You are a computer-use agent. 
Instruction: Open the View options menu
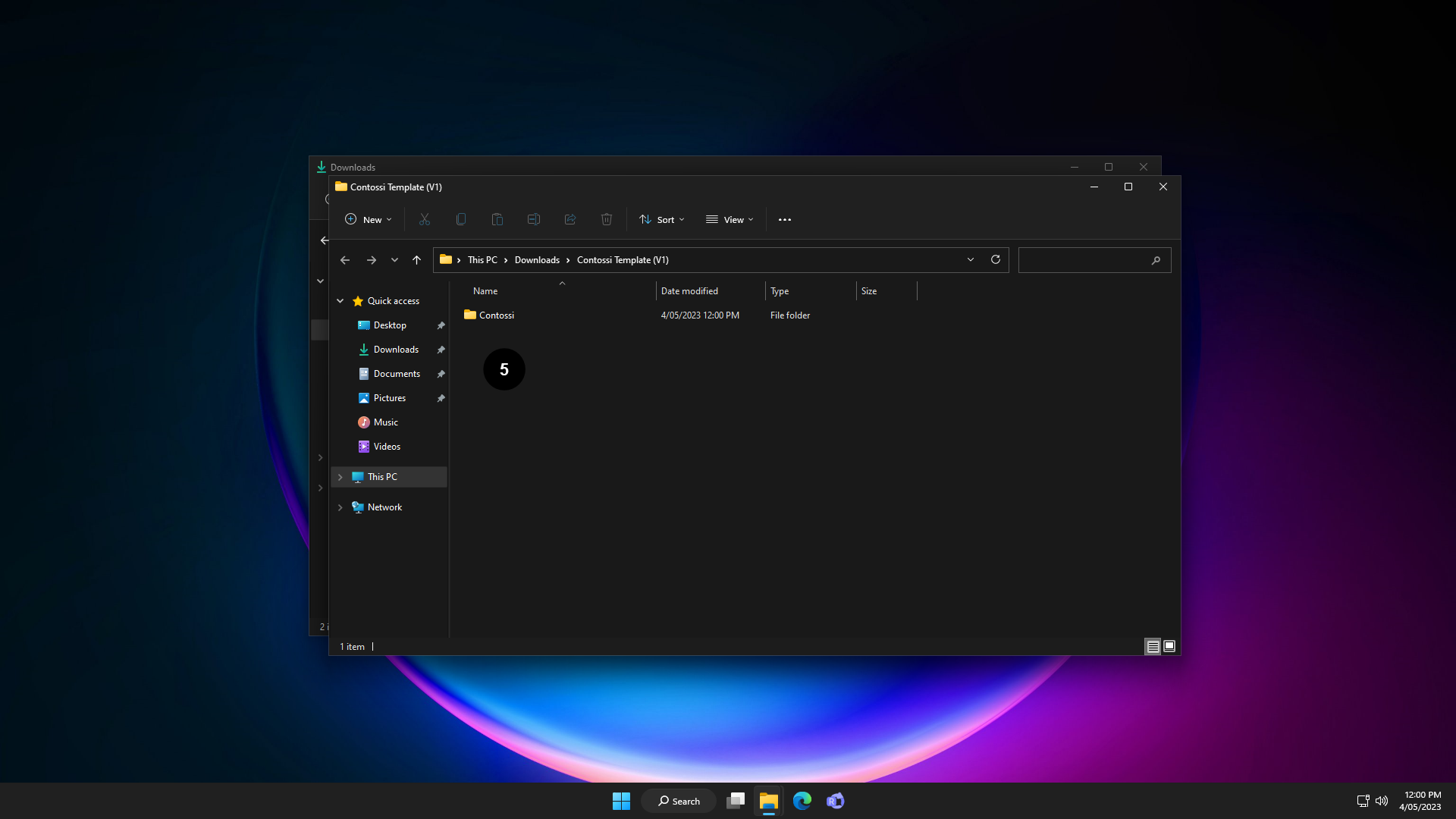point(730,219)
